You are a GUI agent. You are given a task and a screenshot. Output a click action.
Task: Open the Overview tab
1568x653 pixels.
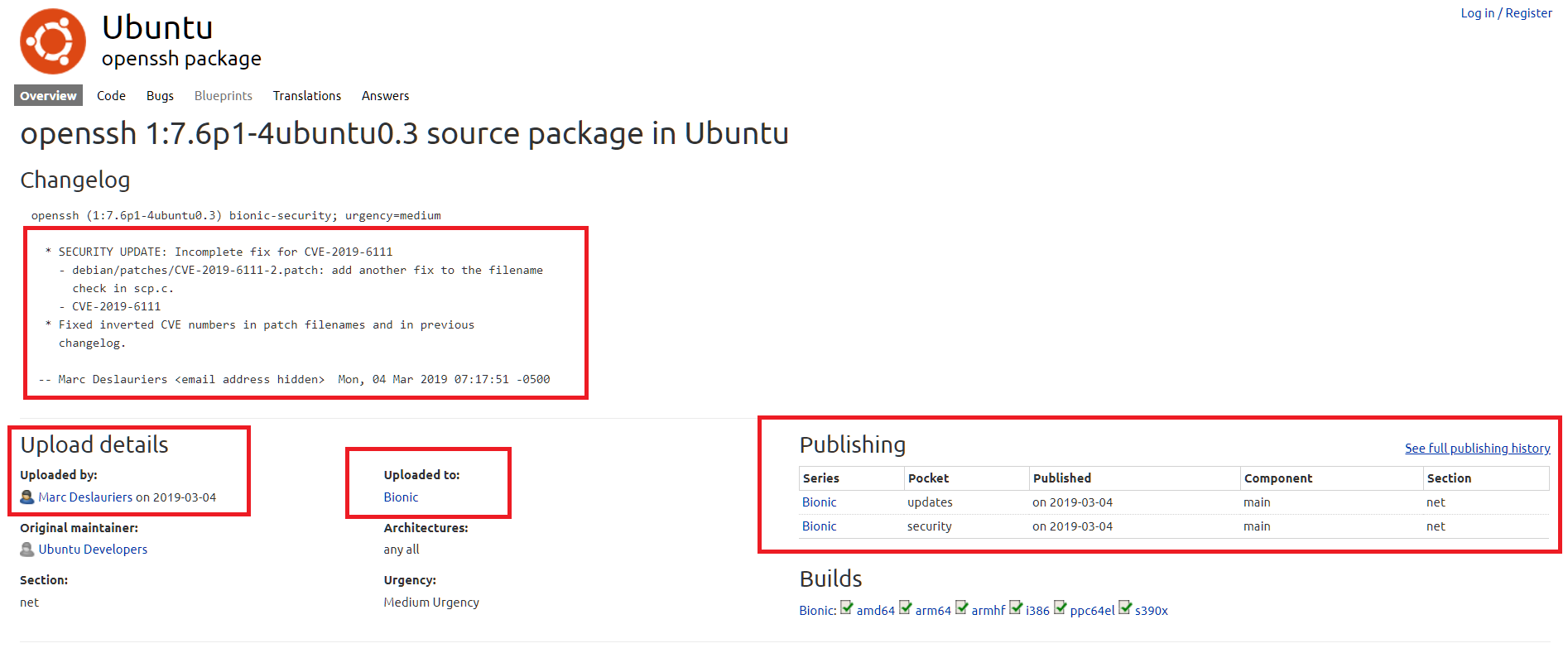tap(48, 96)
